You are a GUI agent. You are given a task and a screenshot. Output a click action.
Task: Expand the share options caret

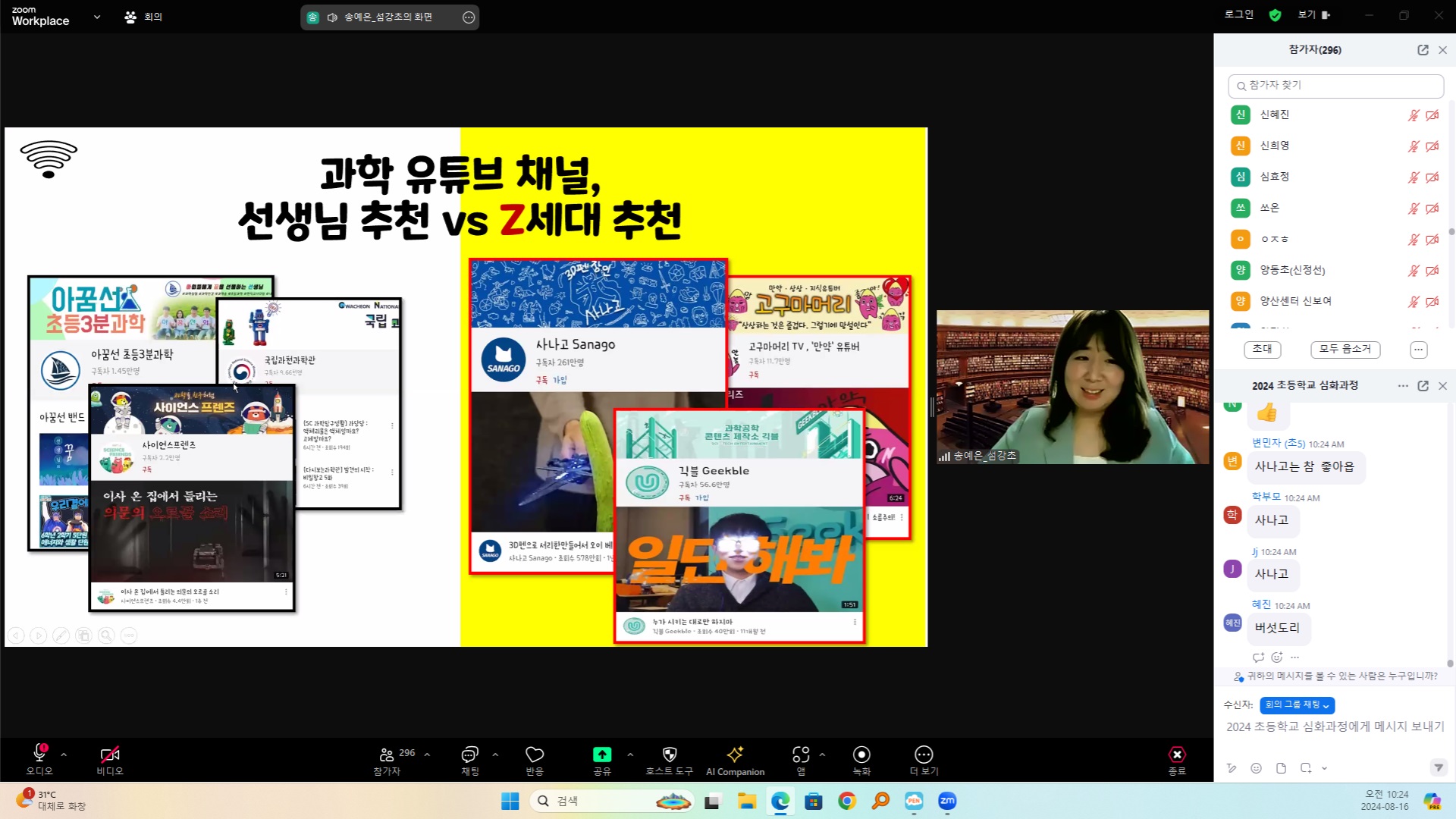pos(630,755)
